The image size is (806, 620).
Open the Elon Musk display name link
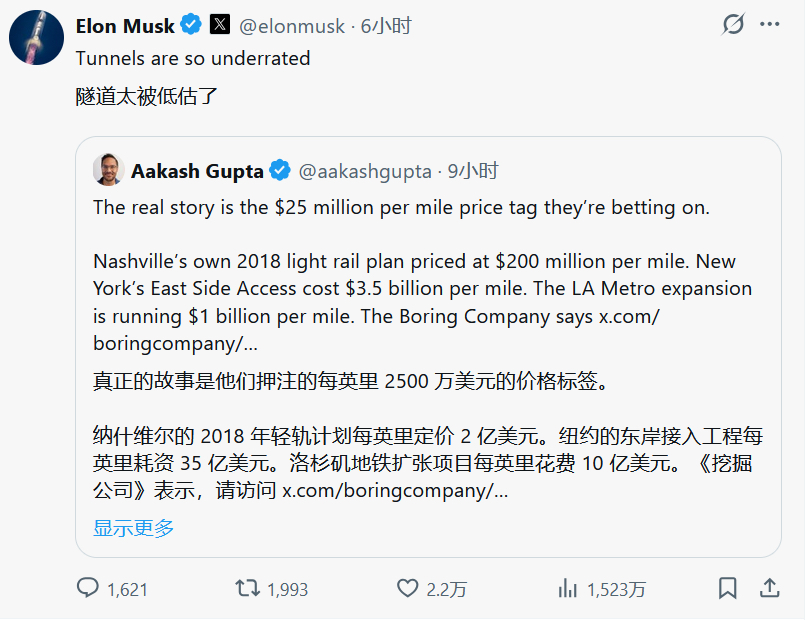pos(125,25)
